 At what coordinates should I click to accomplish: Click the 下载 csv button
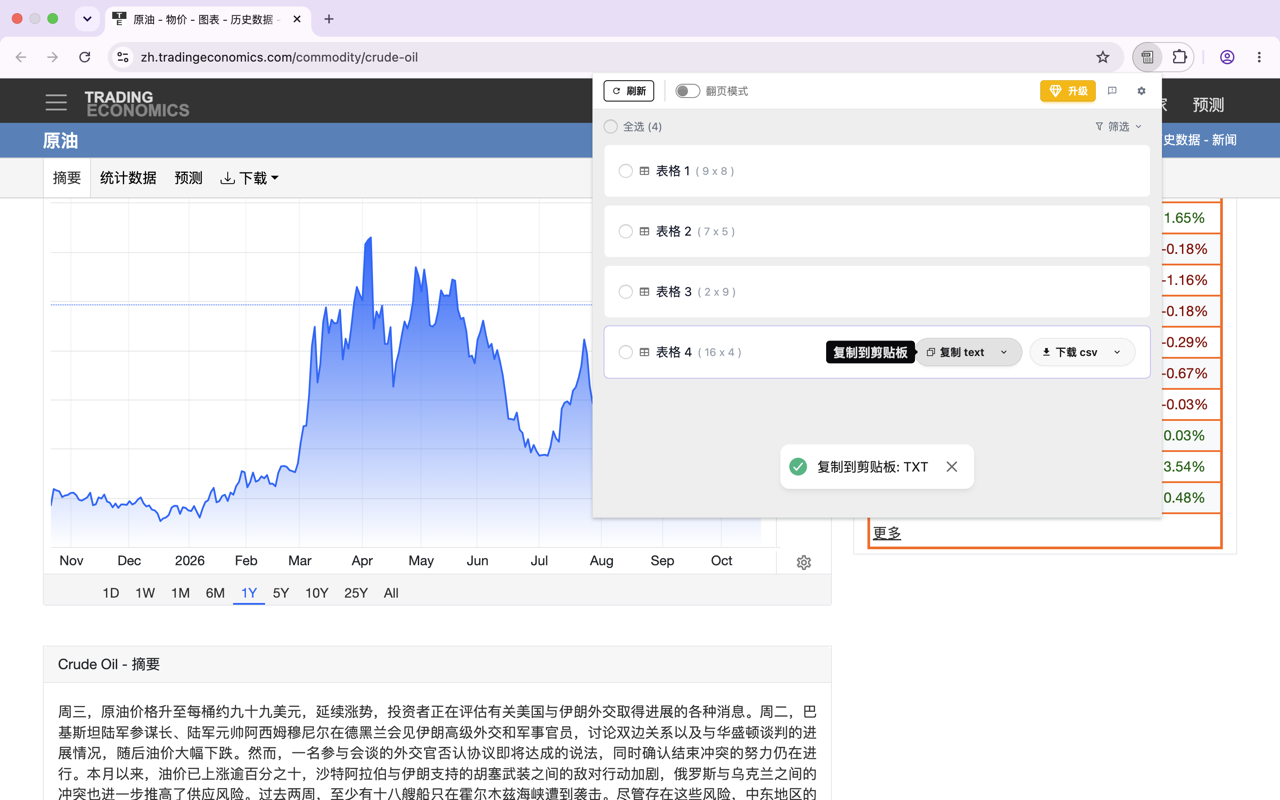pyautogui.click(x=1070, y=352)
